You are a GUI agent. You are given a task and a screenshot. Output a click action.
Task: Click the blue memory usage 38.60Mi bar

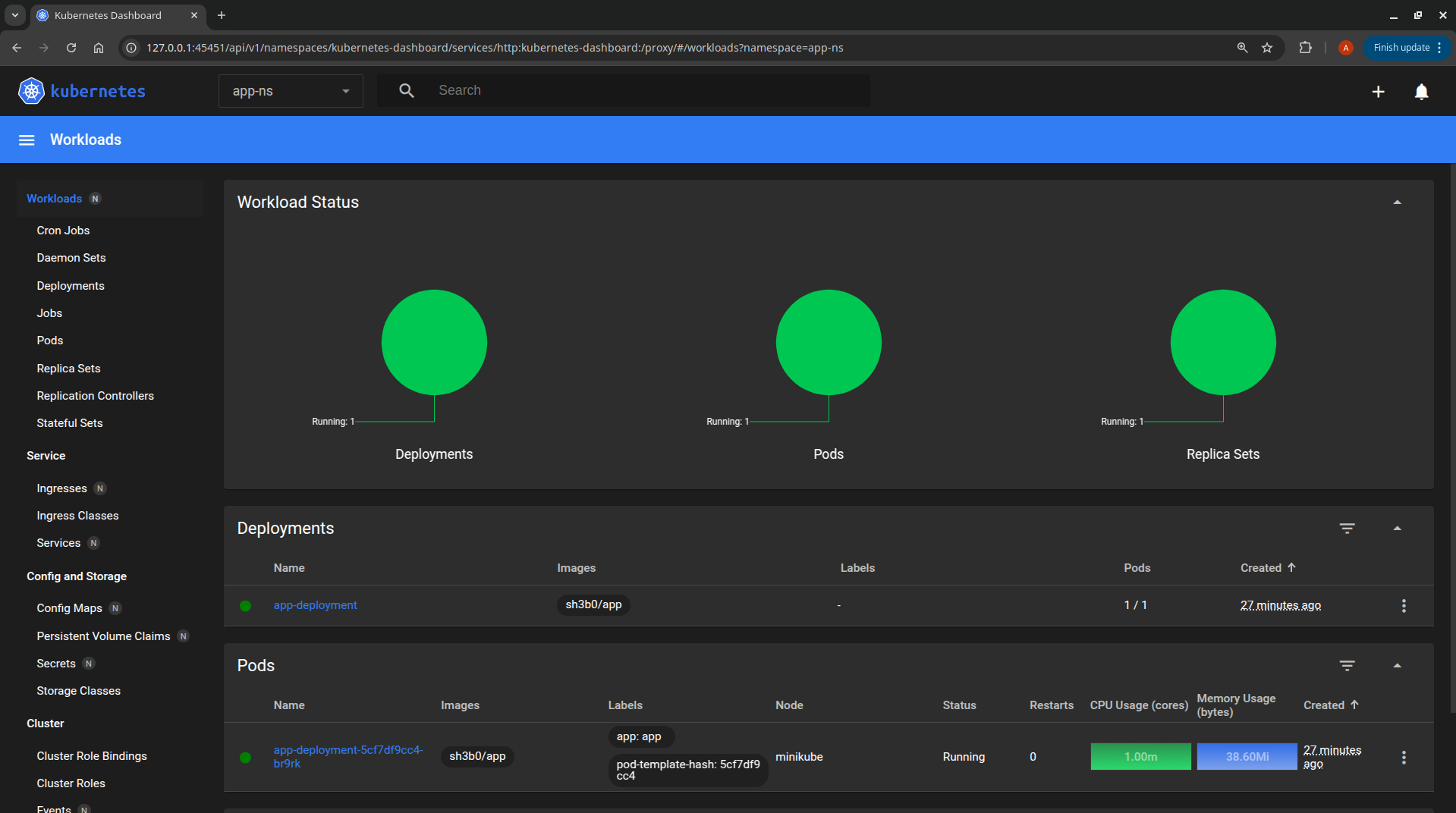point(1247,757)
